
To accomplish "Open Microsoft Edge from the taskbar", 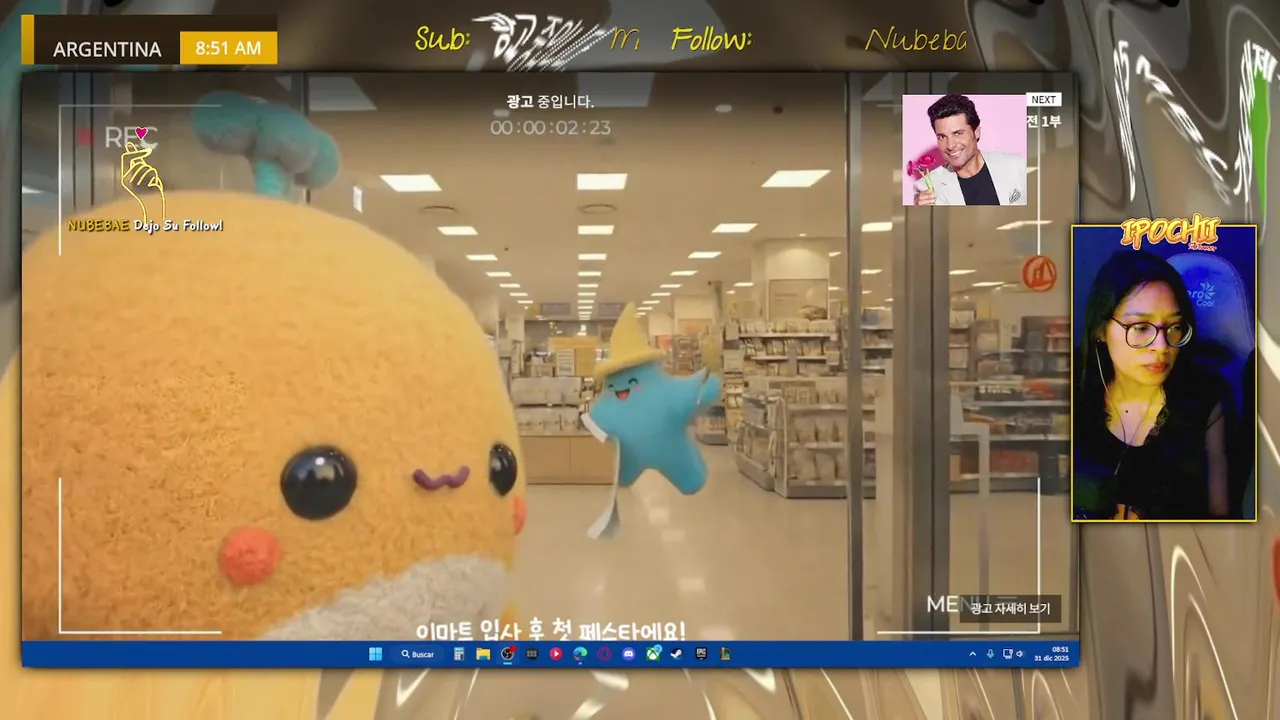I will click(x=580, y=654).
